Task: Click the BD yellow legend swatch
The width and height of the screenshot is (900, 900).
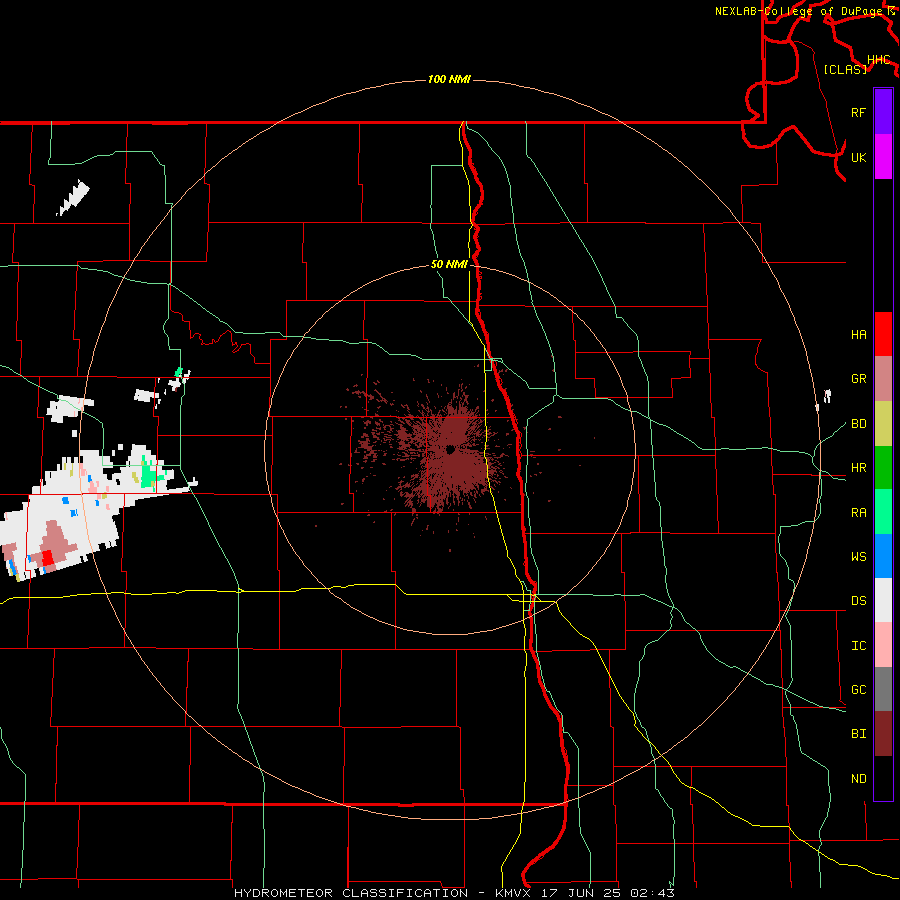Action: 883,424
